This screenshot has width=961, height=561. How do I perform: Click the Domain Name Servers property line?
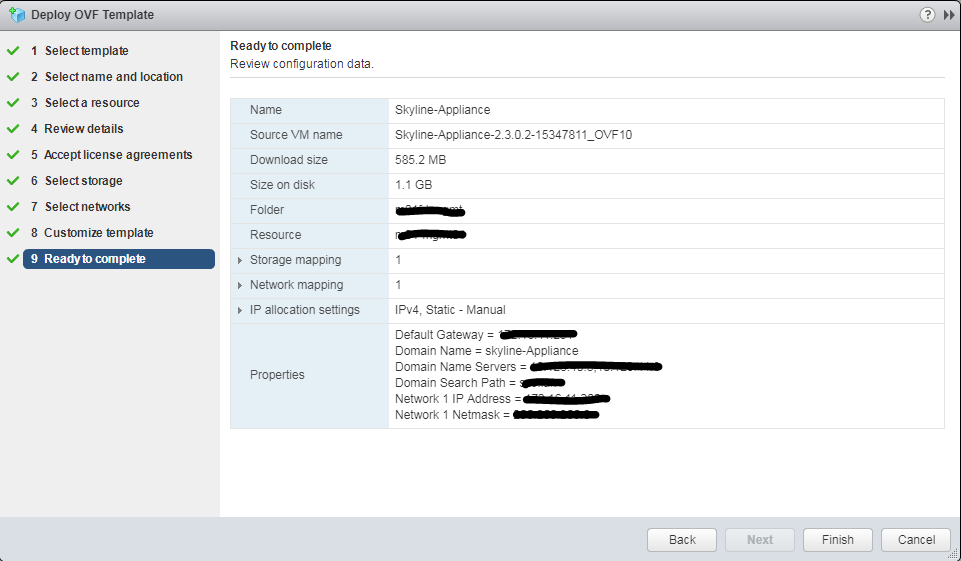coord(528,367)
